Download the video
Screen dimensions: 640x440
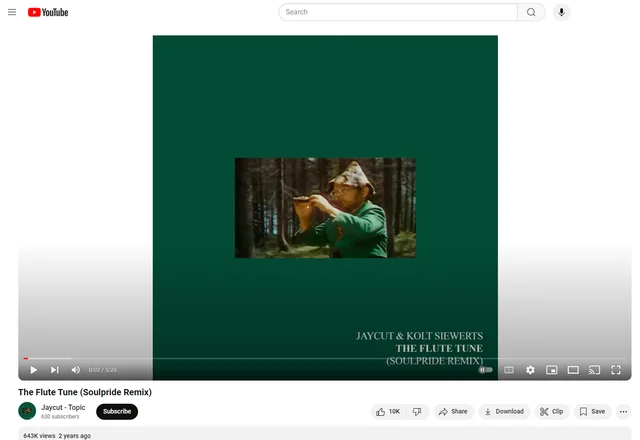[504, 411]
